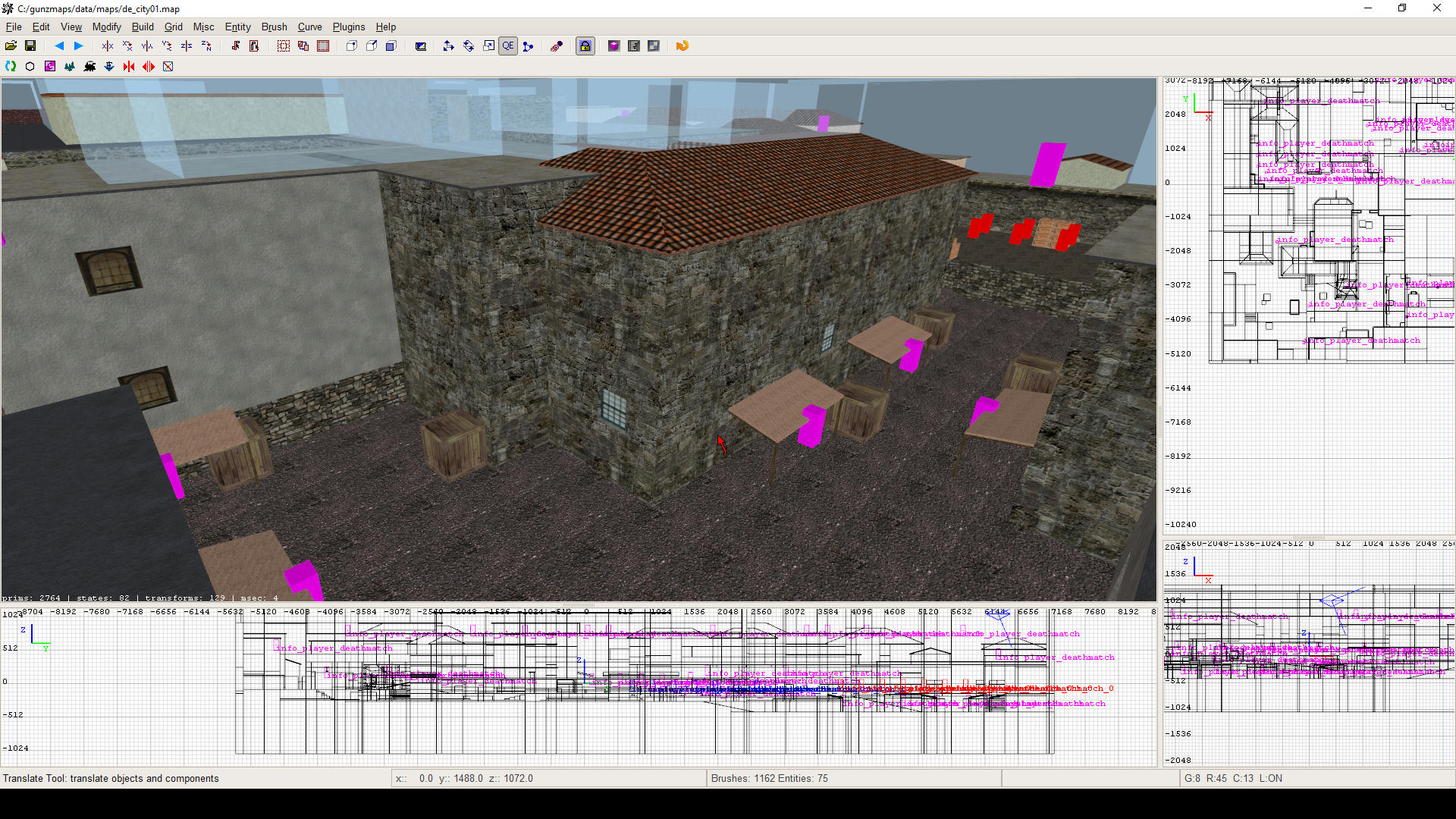Toggle the QE camera navigation mode
This screenshot has width=1456, height=819.
(508, 45)
